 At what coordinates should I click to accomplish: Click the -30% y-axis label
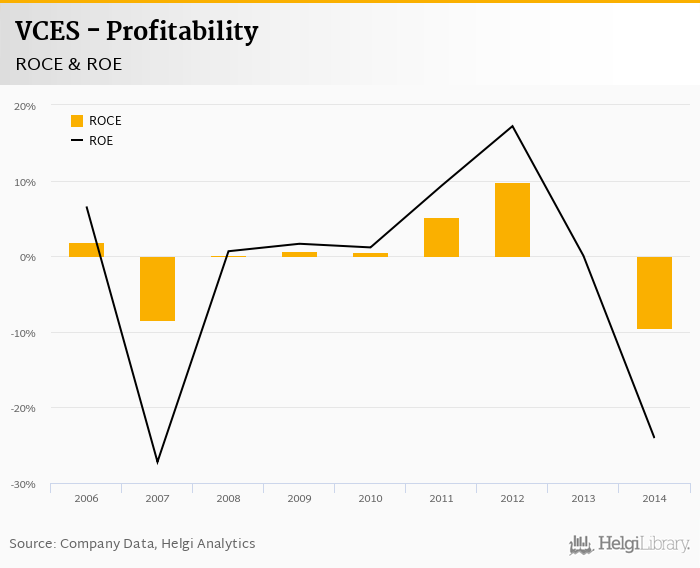click(23, 484)
